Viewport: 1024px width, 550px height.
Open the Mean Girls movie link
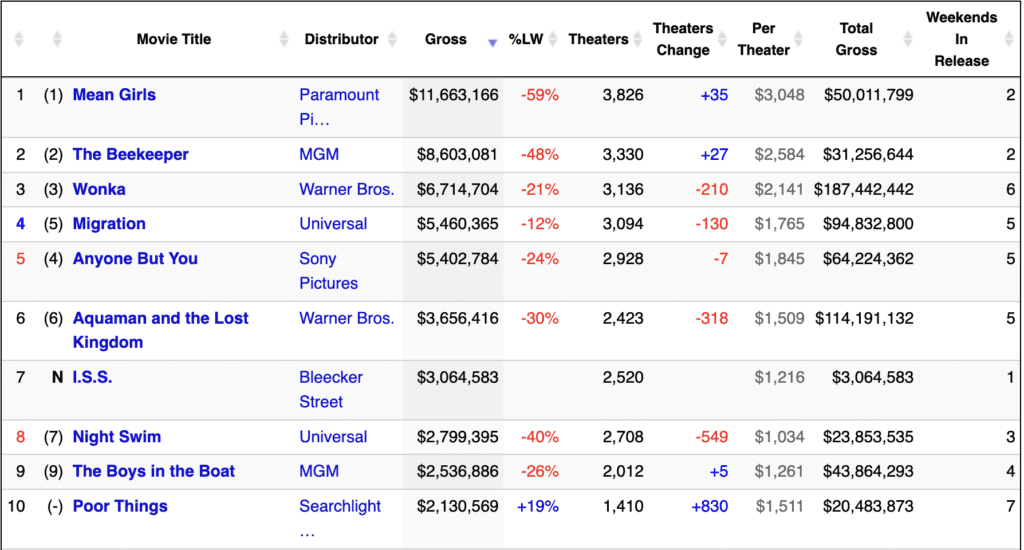pos(114,95)
